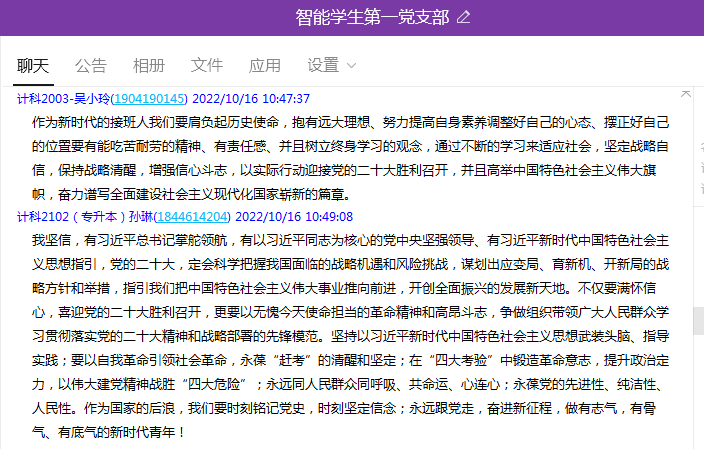704x449 pixels.
Task: Open the 聊天 tab
Action: pos(33,66)
